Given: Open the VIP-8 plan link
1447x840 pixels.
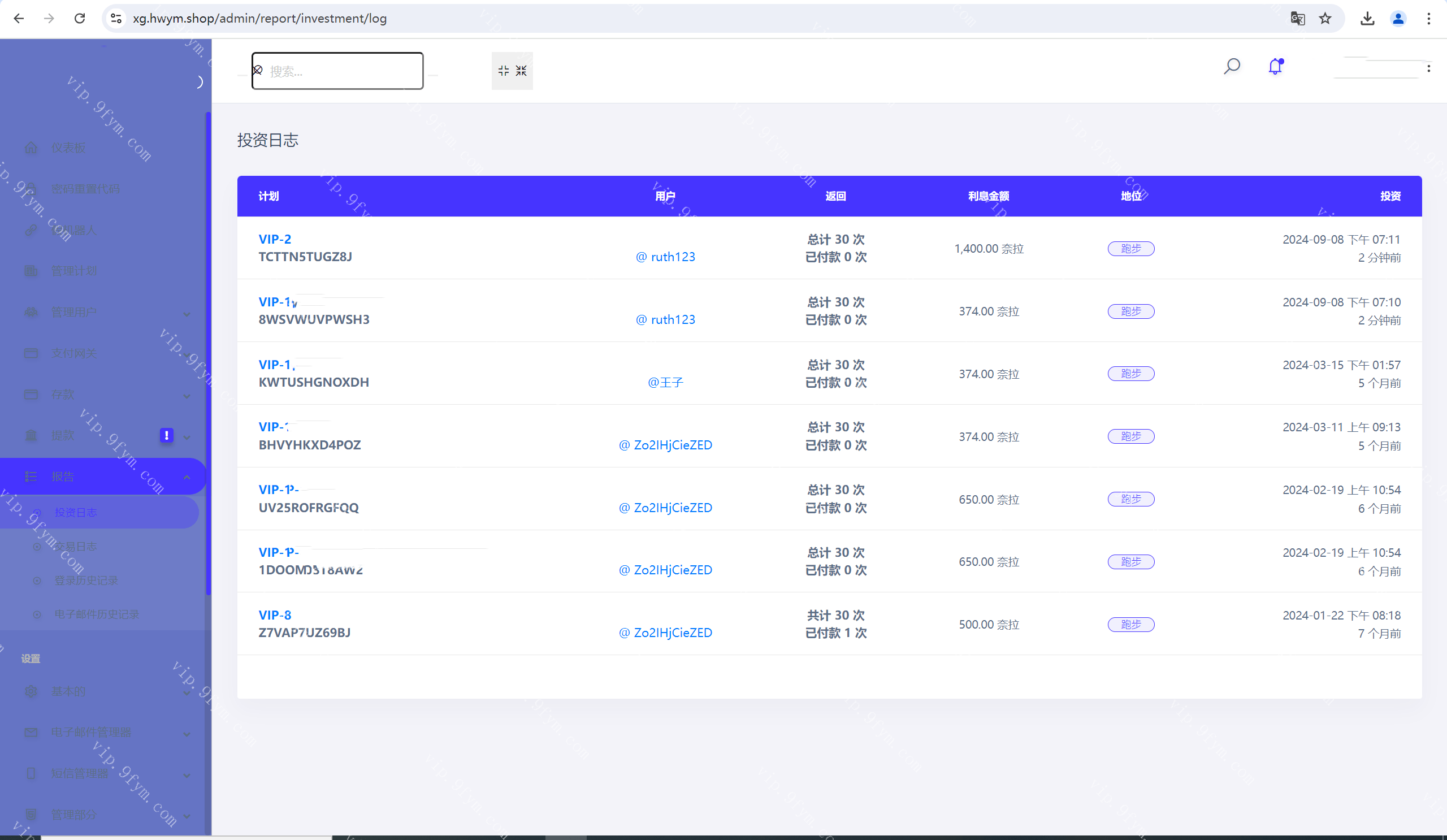Looking at the screenshot, I should 275,615.
